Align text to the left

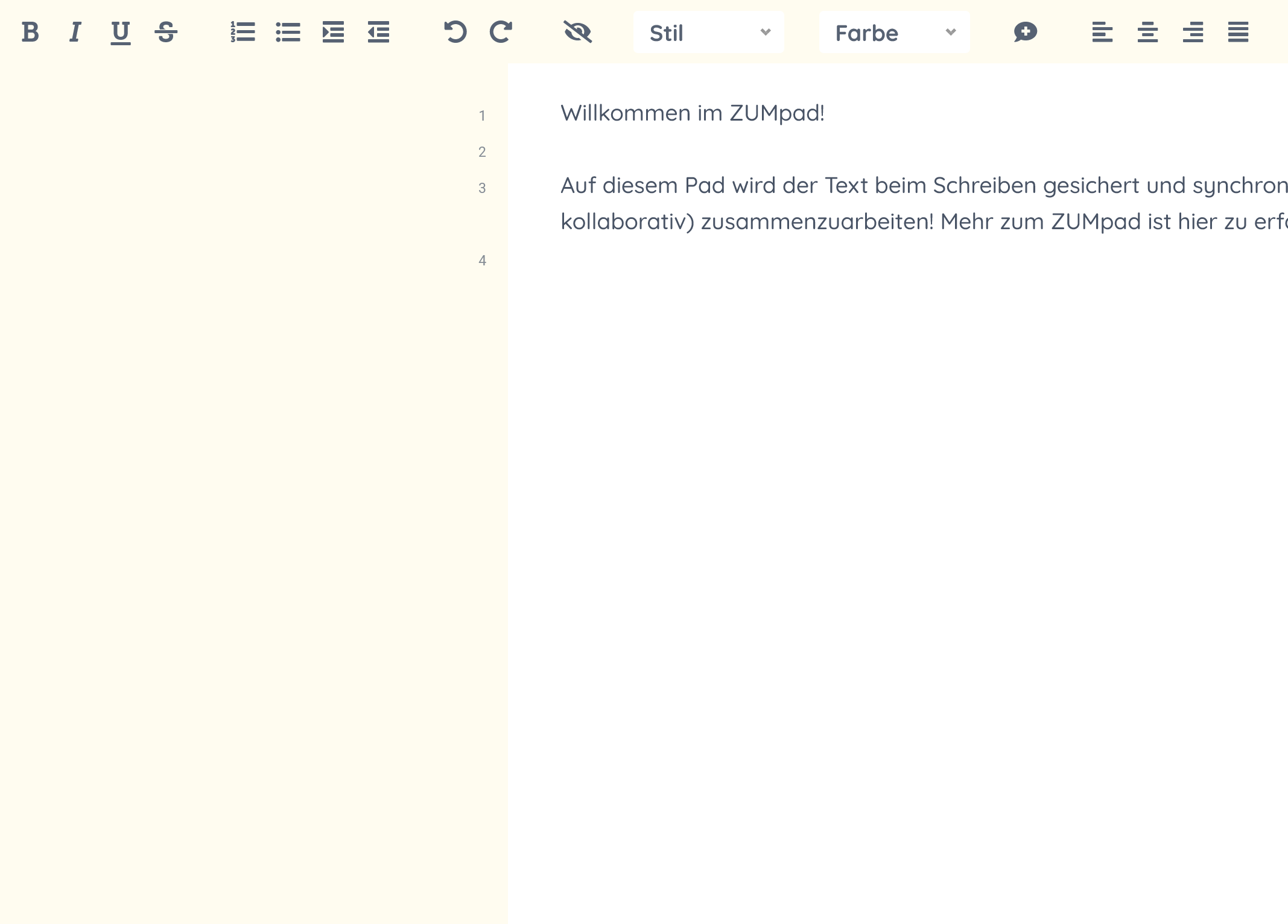[x=1102, y=32]
